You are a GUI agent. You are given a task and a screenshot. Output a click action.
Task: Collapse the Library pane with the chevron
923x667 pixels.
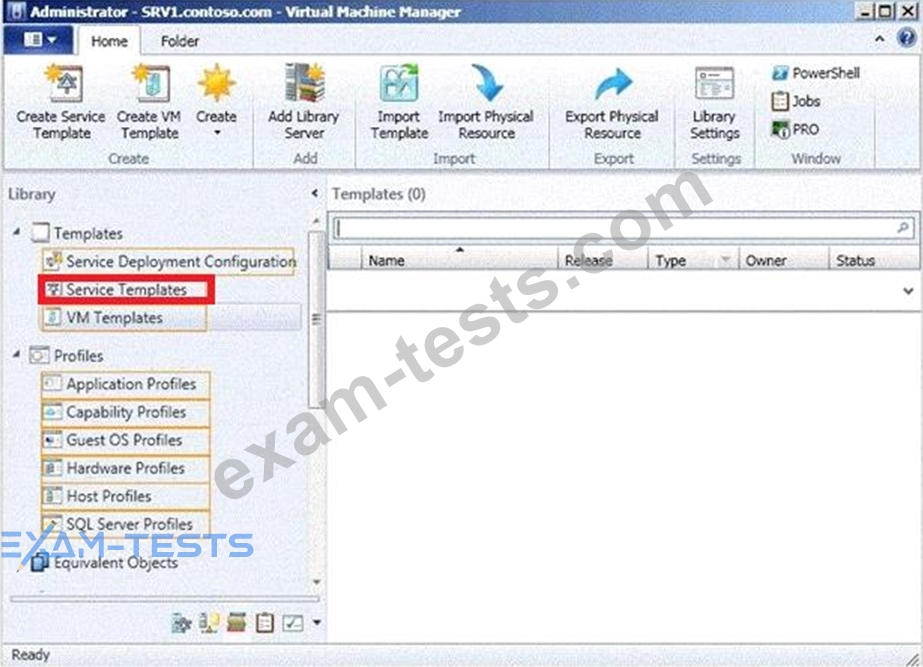tap(314, 193)
